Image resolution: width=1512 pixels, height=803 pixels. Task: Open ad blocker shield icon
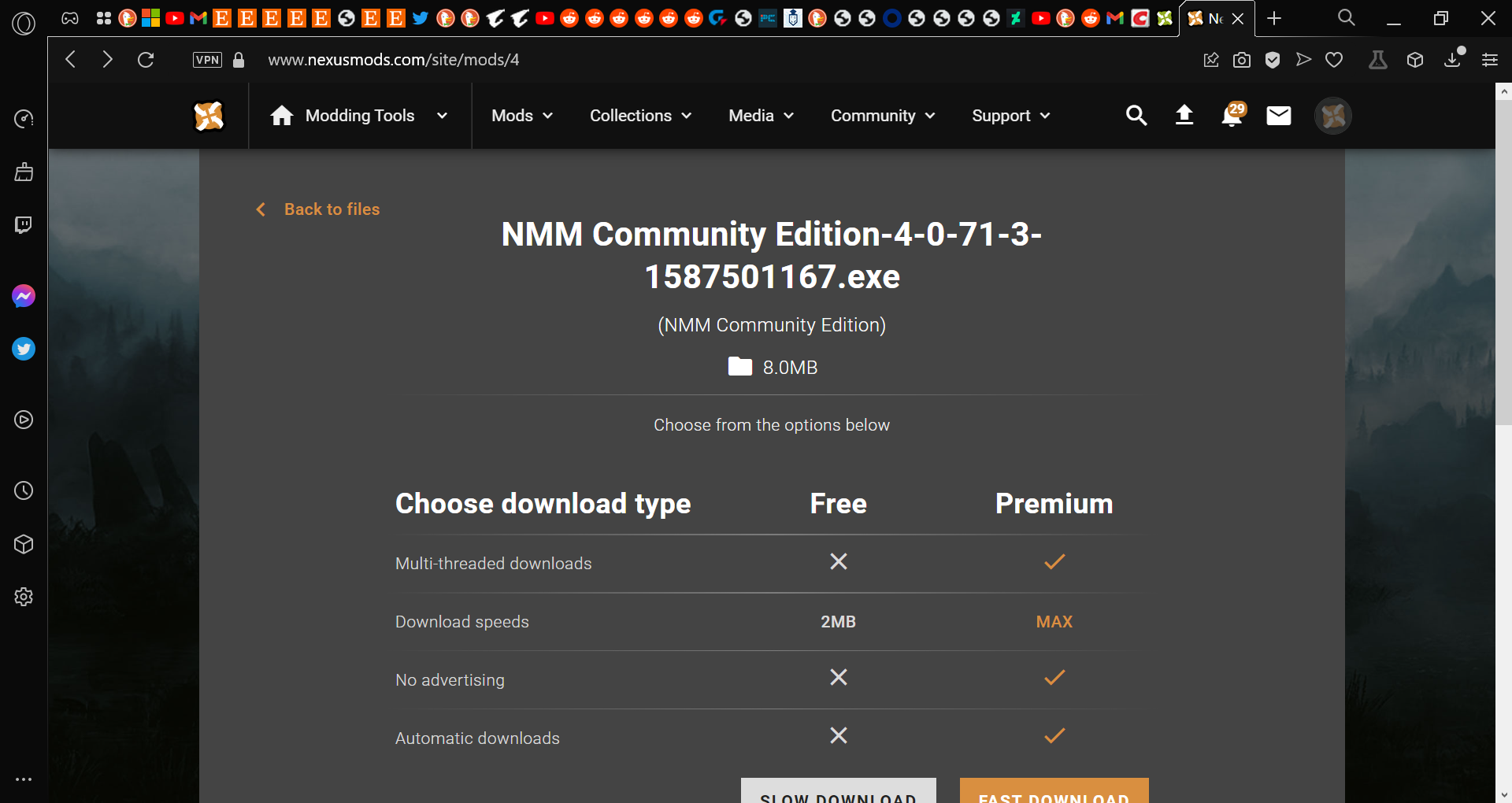coord(1273,60)
